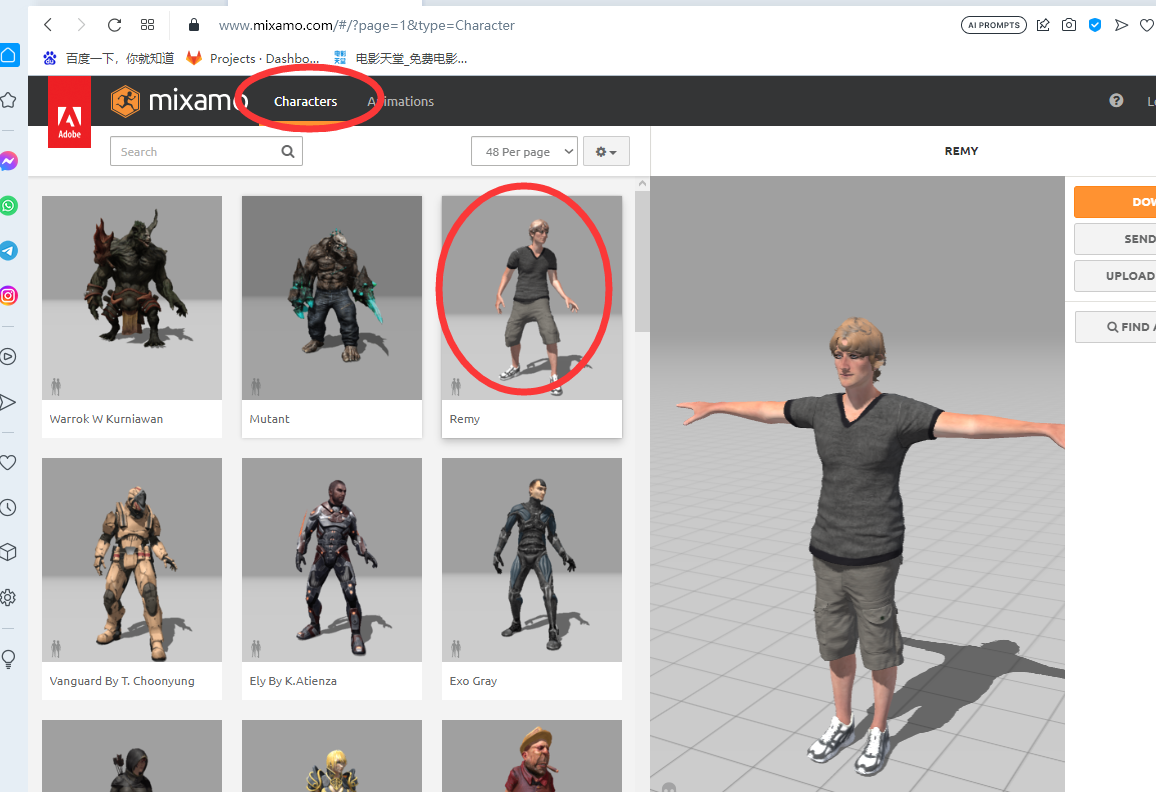Click the orange Download button
Viewport: 1156px width, 792px height.
1115,201
